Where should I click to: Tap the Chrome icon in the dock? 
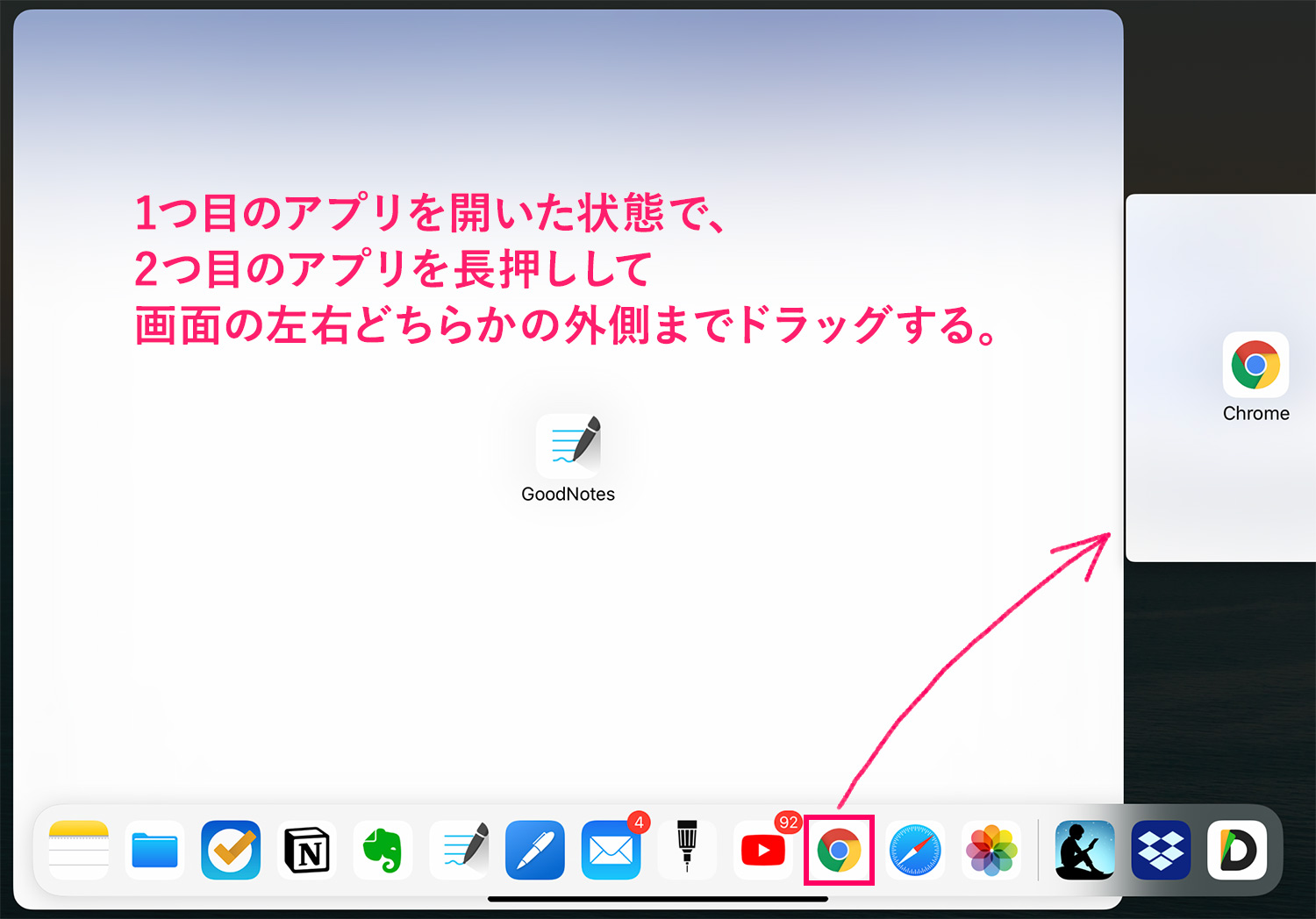[839, 850]
